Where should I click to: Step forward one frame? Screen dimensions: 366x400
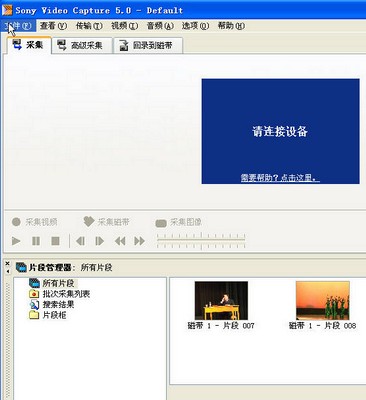click(99, 241)
